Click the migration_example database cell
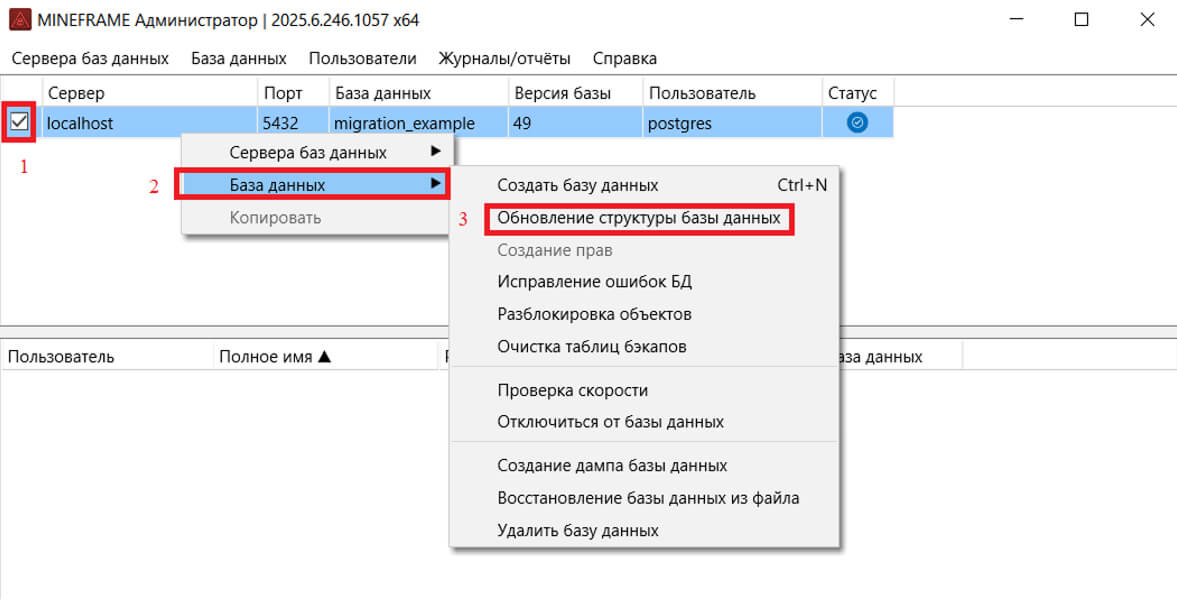 pyautogui.click(x=419, y=122)
